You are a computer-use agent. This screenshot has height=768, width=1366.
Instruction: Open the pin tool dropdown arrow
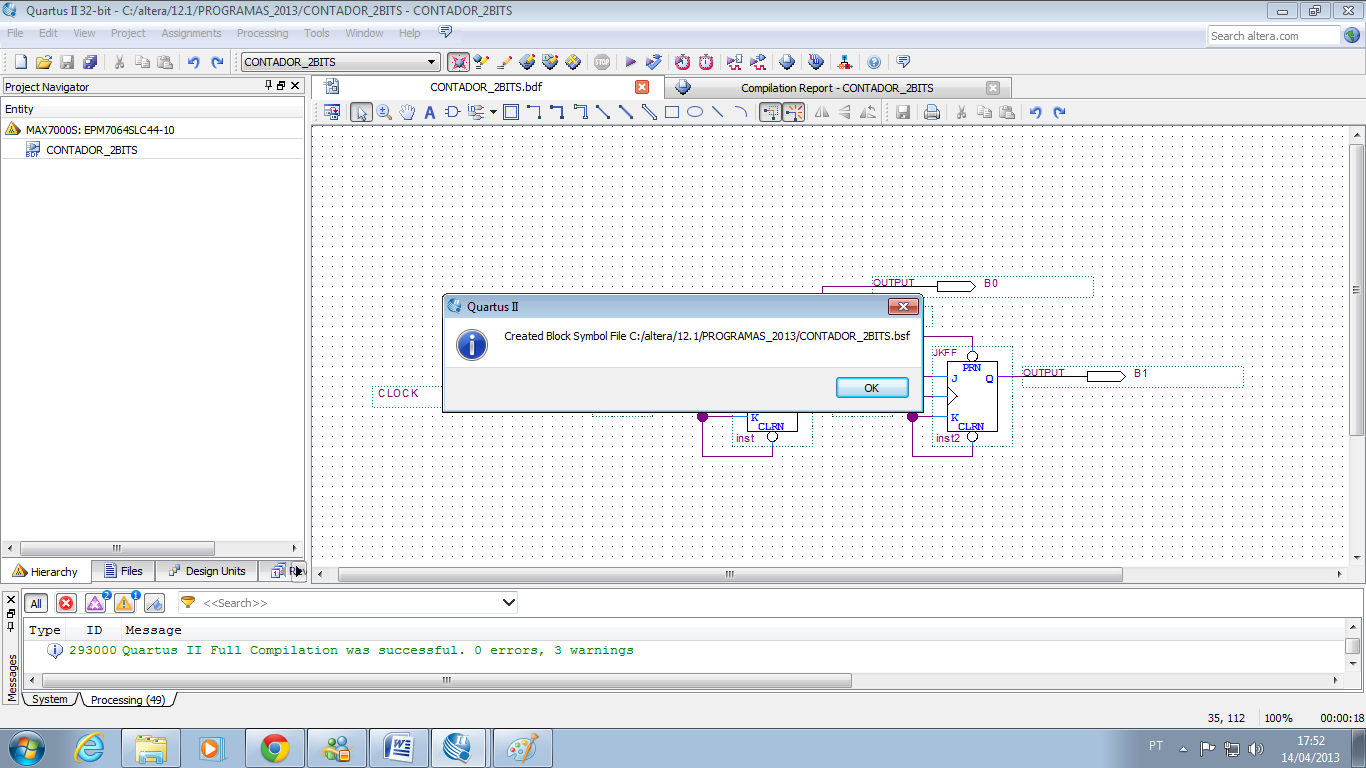coord(494,112)
